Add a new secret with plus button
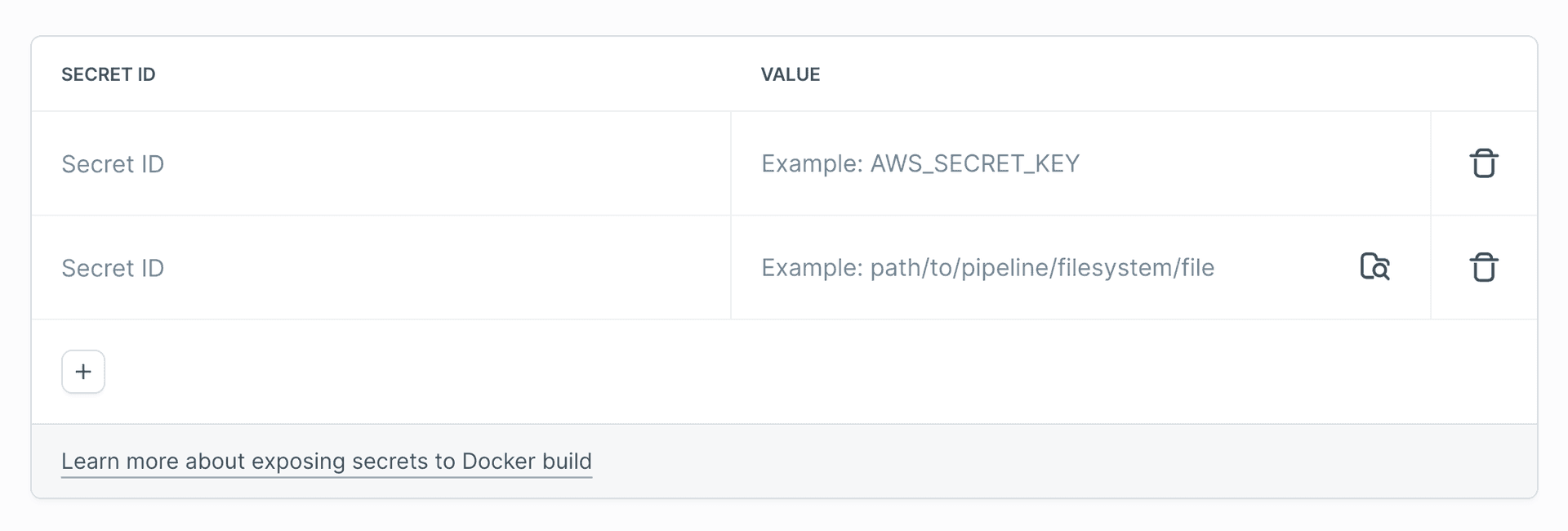Viewport: 1568px width, 531px height. coord(83,372)
